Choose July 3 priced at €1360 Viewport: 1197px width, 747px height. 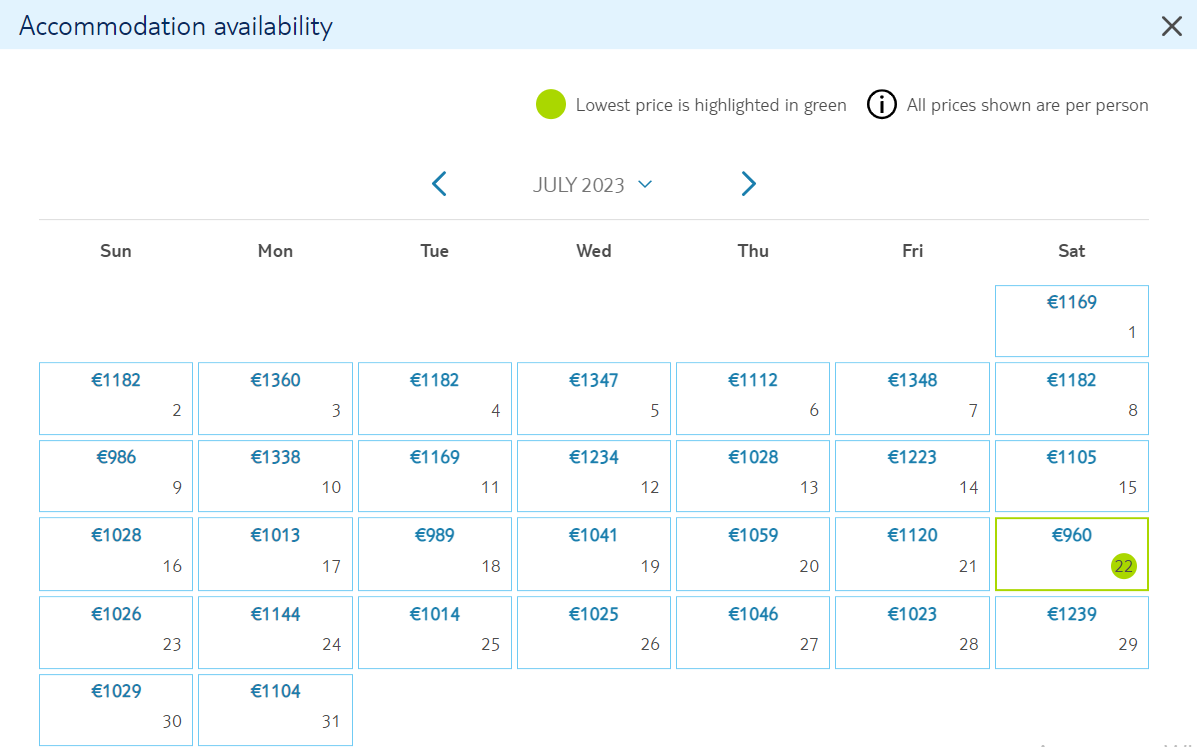click(275, 398)
